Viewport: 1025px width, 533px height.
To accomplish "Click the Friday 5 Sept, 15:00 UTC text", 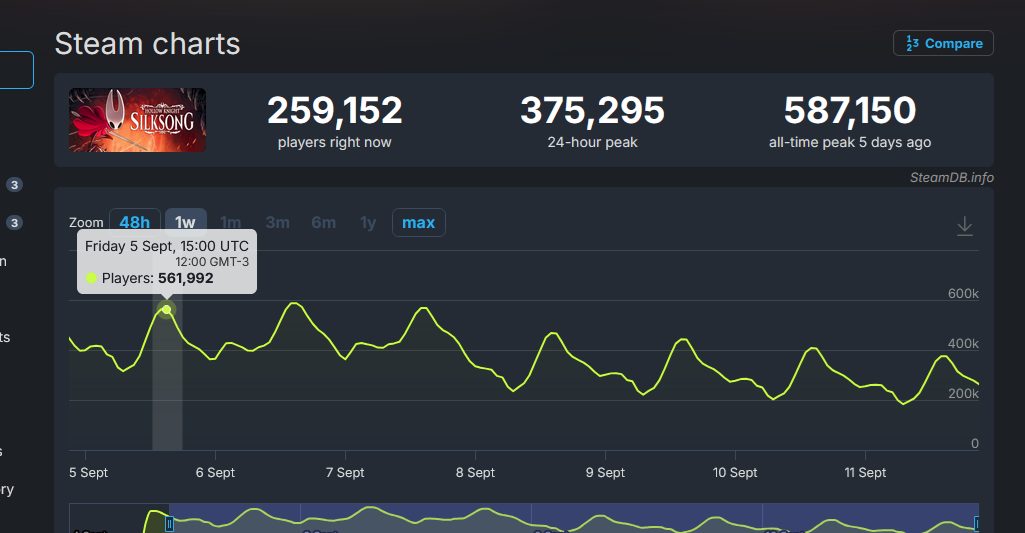I will pyautogui.click(x=167, y=246).
